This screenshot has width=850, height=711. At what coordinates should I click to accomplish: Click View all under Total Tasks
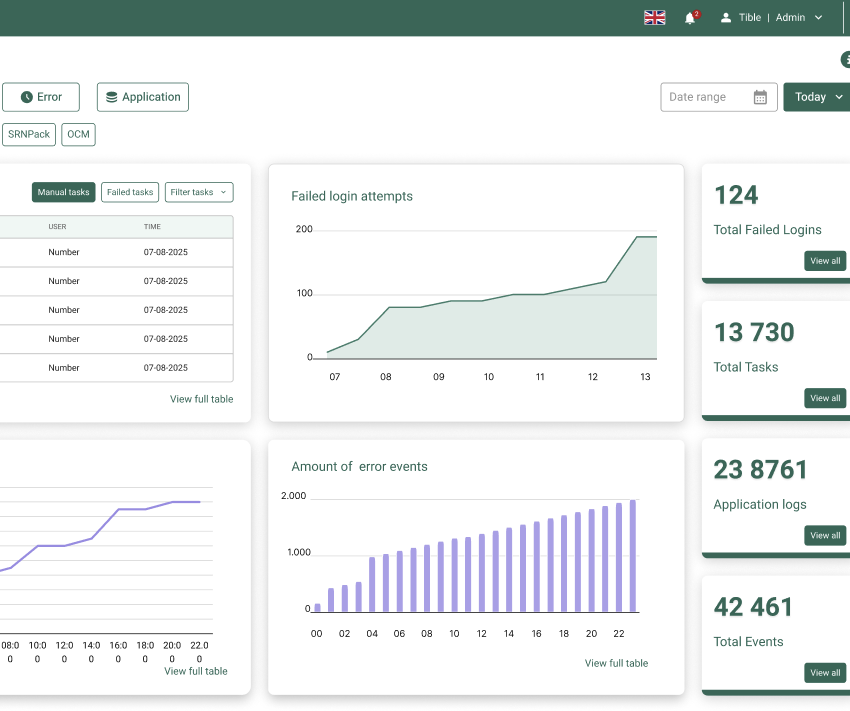tap(825, 398)
